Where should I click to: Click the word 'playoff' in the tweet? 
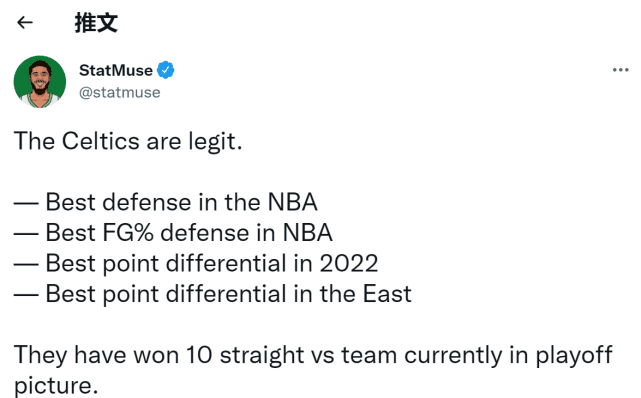[574, 356]
